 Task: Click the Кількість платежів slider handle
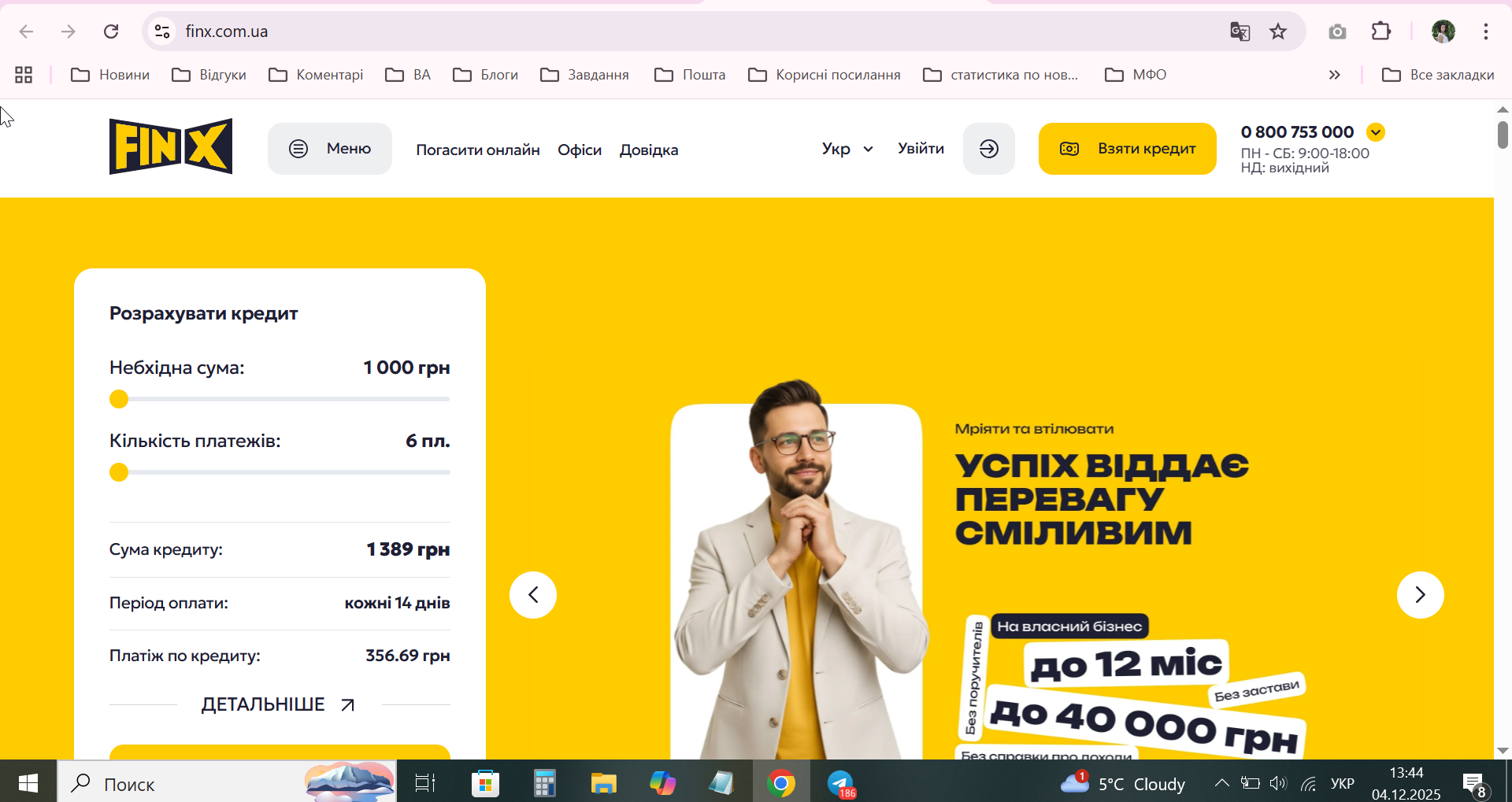(119, 472)
